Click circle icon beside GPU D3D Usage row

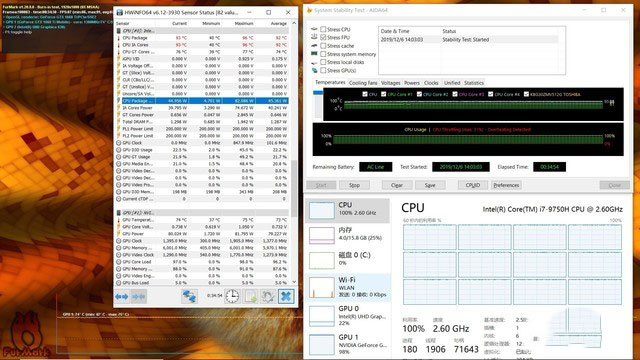[x=119, y=150]
